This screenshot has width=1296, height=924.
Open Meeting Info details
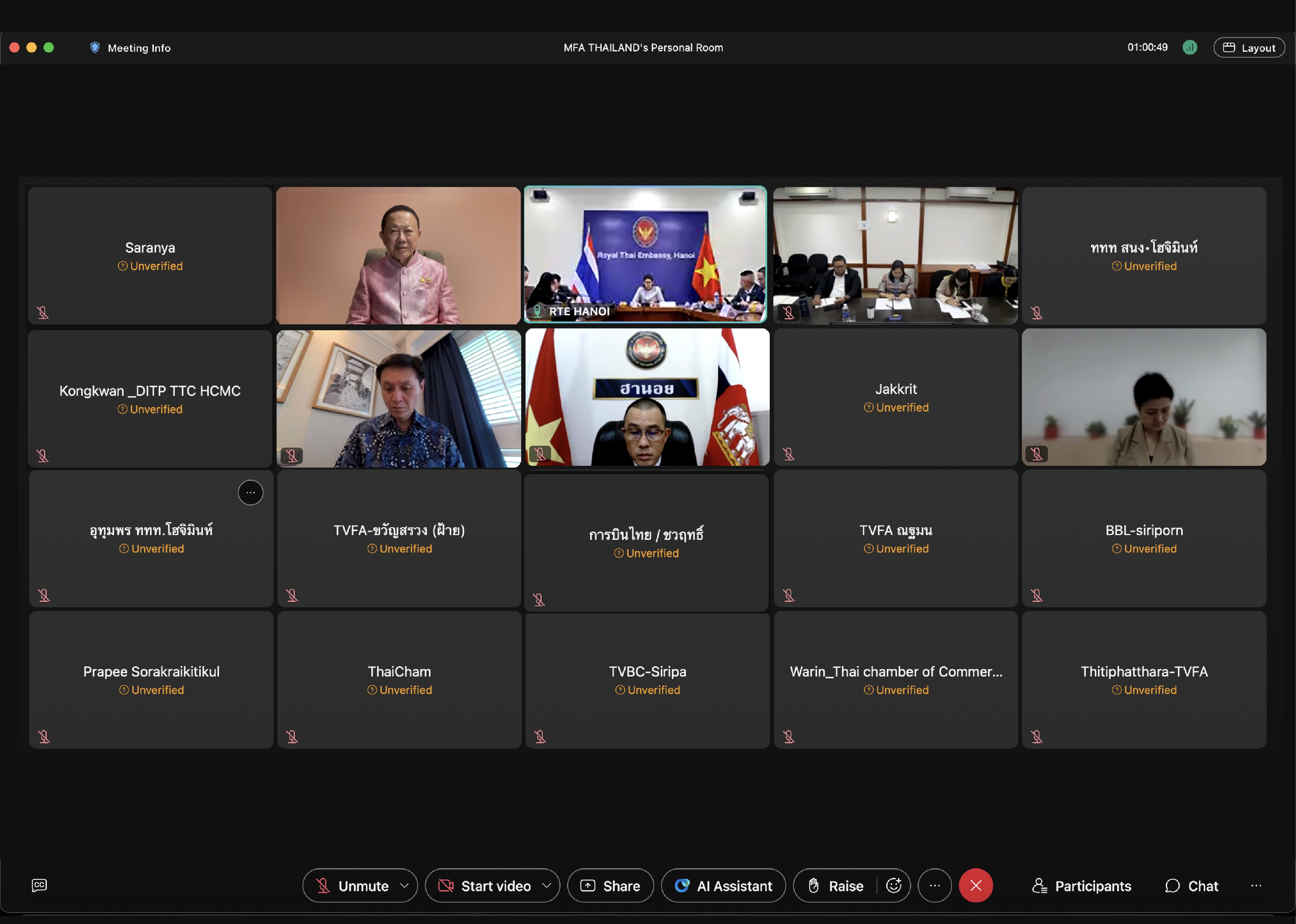(139, 48)
